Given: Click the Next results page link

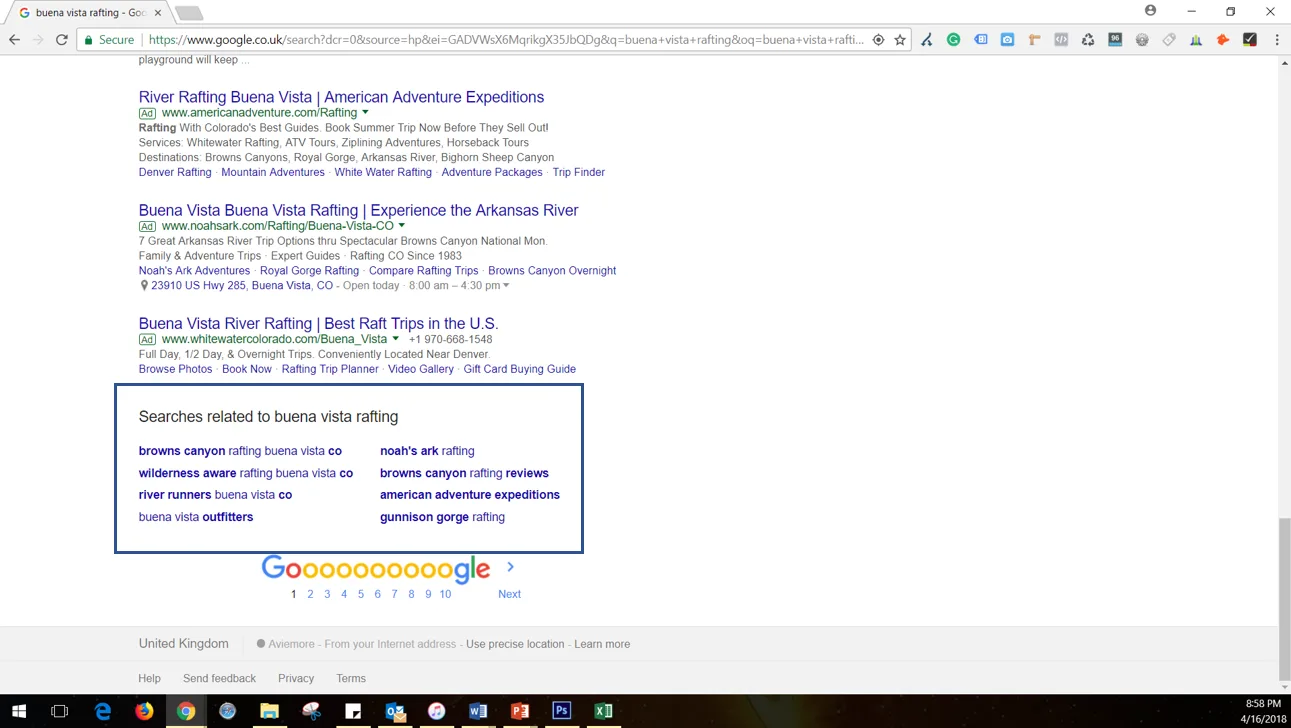Looking at the screenshot, I should point(509,593).
